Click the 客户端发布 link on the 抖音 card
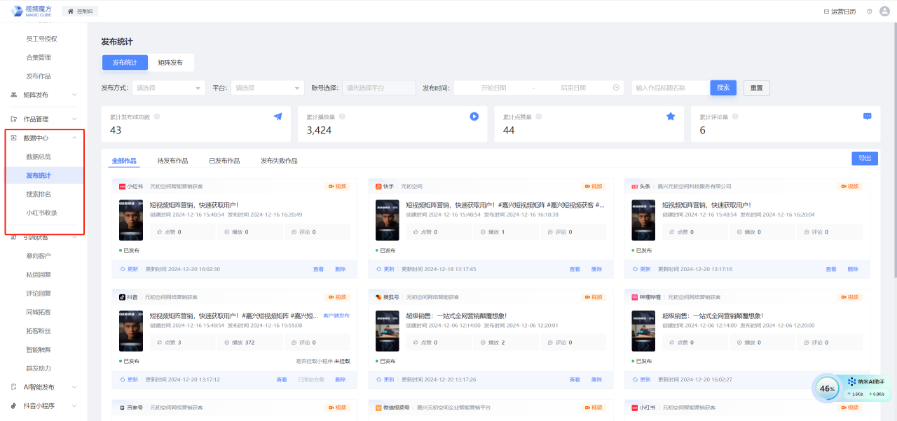This screenshot has height=421, width=897. (x=336, y=315)
